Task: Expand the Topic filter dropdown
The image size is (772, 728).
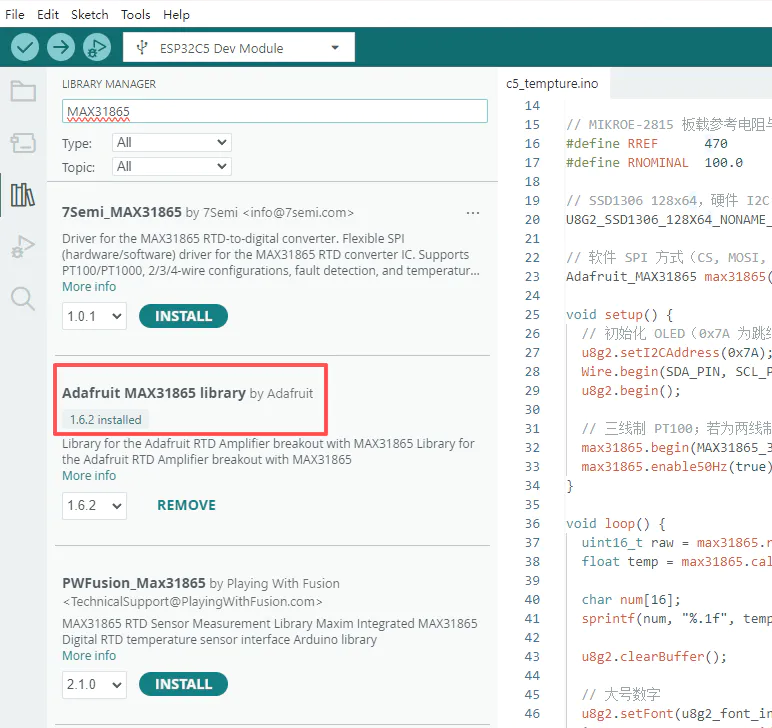Action: pyautogui.click(x=171, y=166)
